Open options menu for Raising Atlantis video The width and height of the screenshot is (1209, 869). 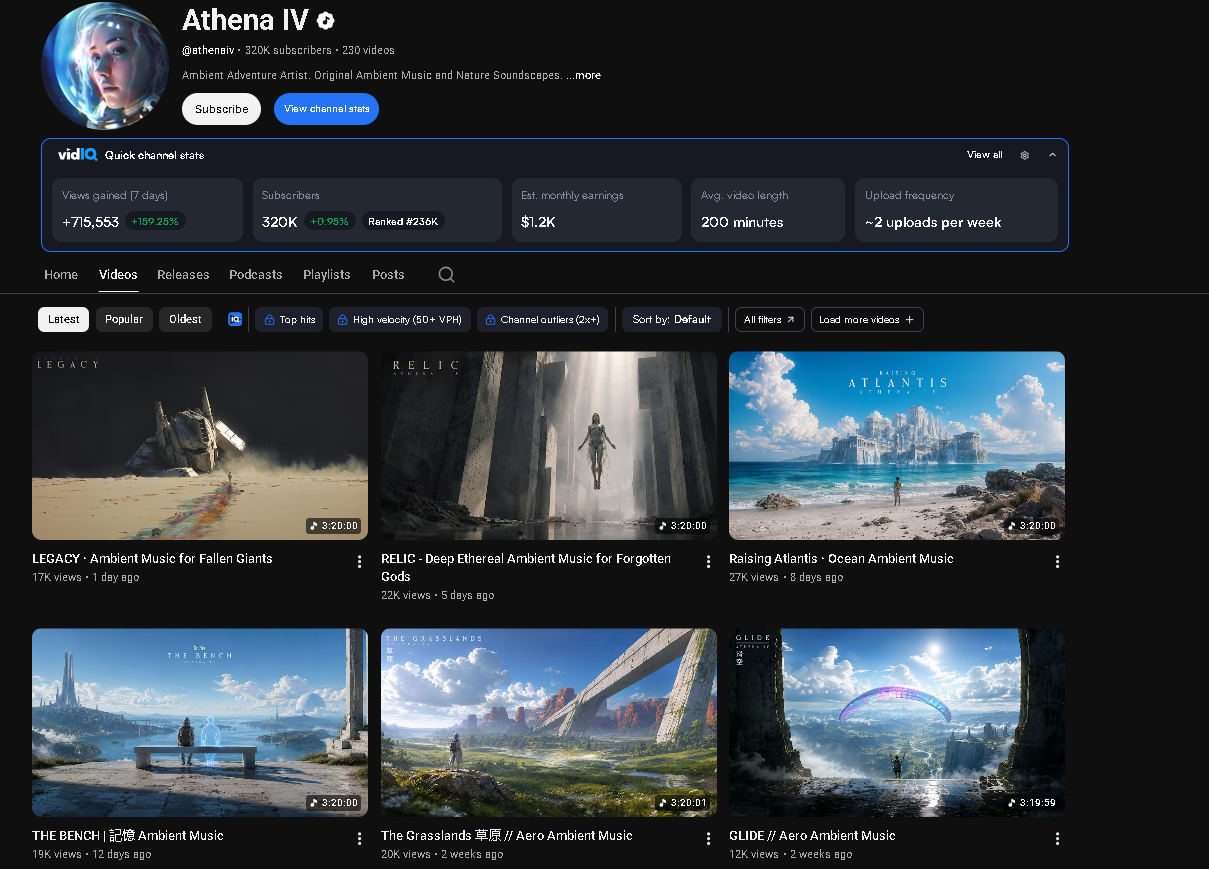point(1057,562)
